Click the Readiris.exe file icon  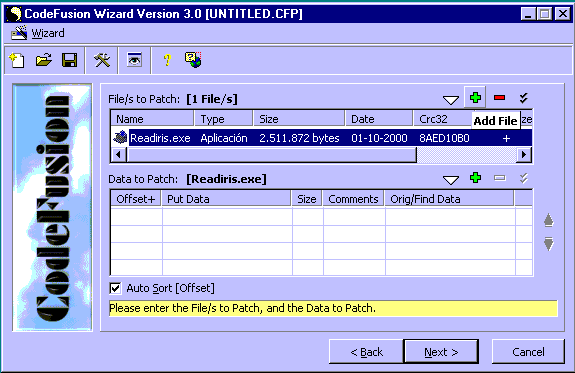(x=120, y=138)
